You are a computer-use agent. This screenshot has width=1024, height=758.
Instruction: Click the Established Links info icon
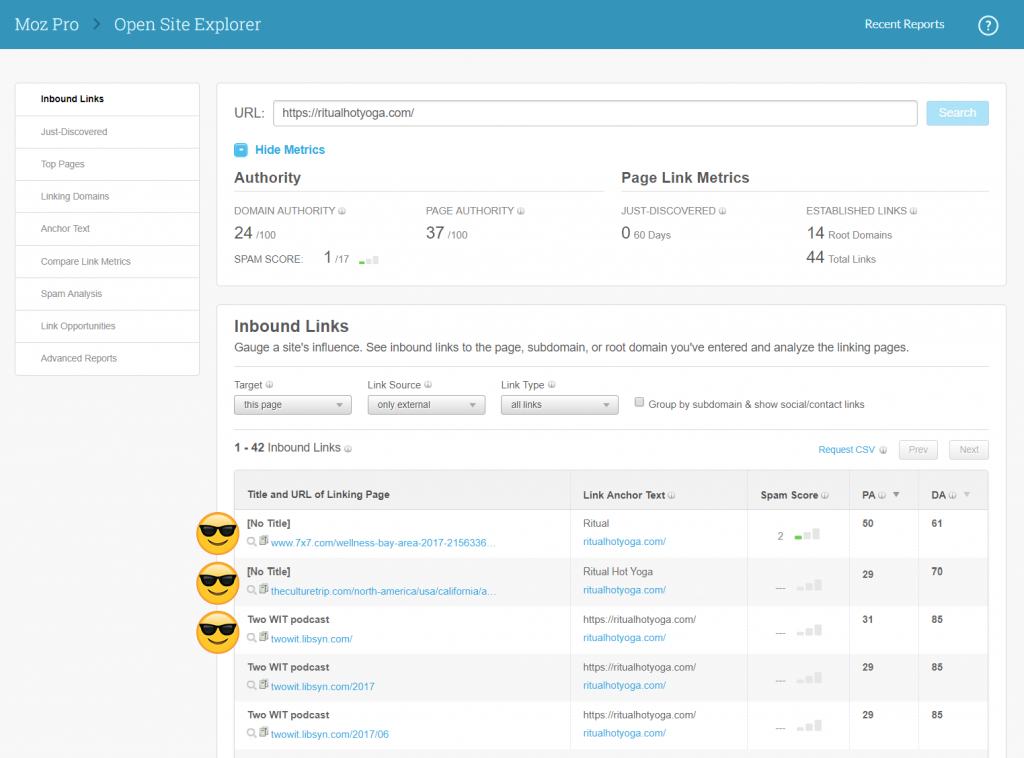(914, 212)
